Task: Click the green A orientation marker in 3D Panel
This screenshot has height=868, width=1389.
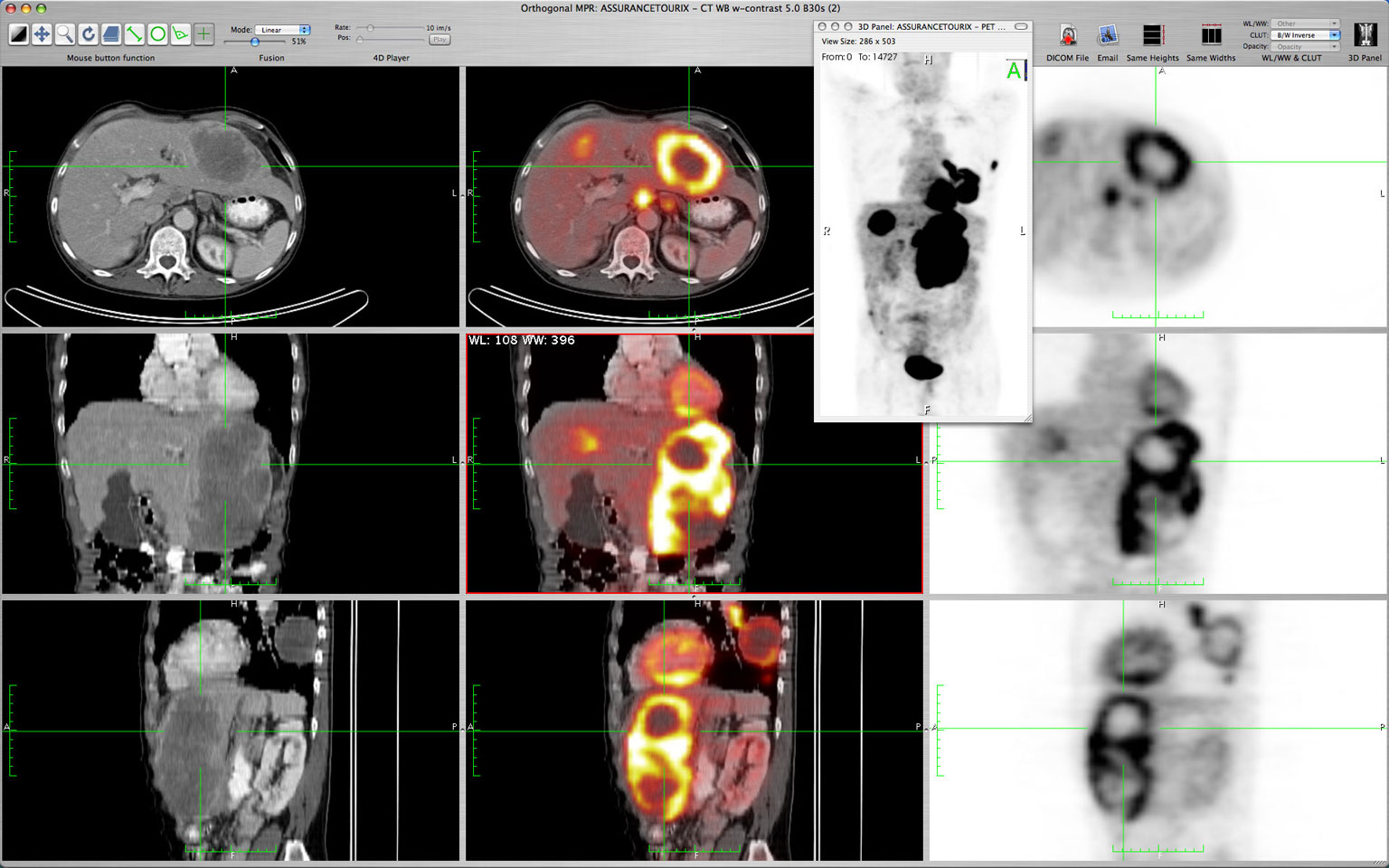Action: click(x=1014, y=71)
